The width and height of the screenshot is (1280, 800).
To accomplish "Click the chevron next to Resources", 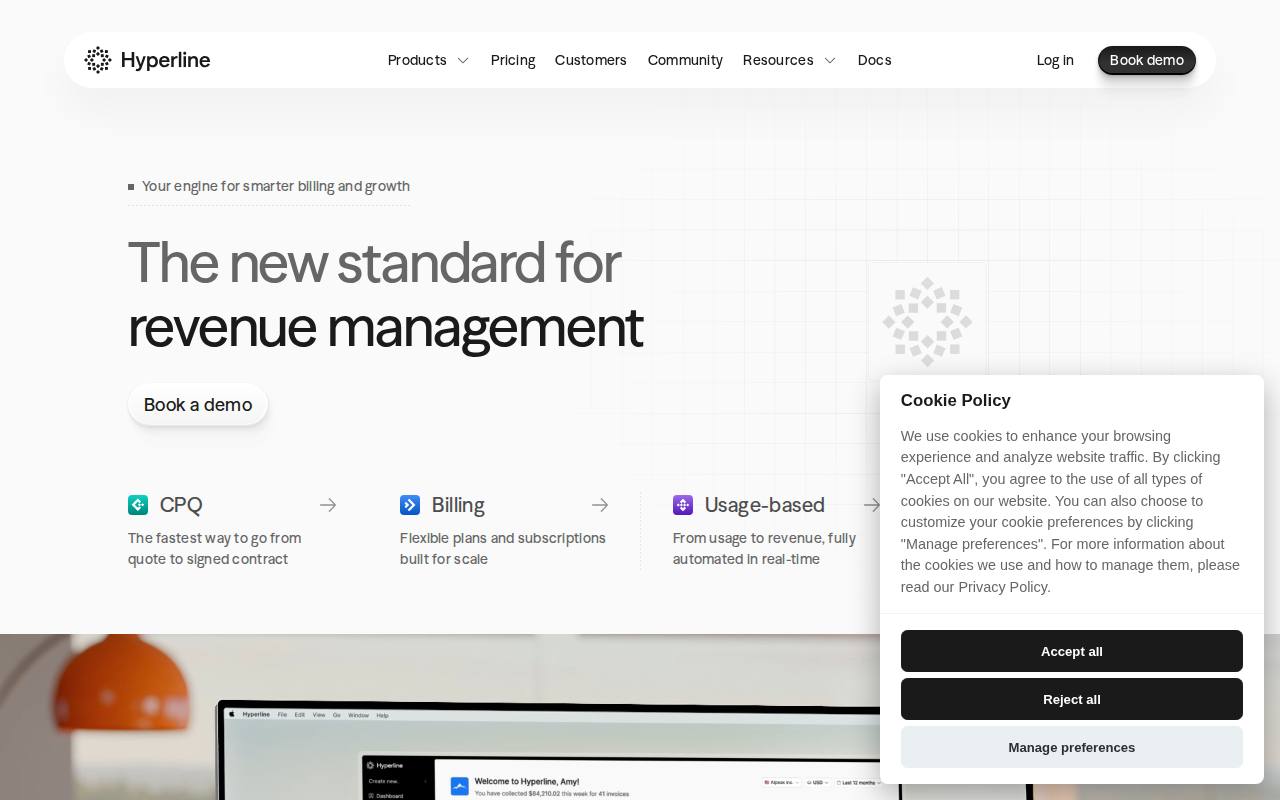I will (830, 60).
